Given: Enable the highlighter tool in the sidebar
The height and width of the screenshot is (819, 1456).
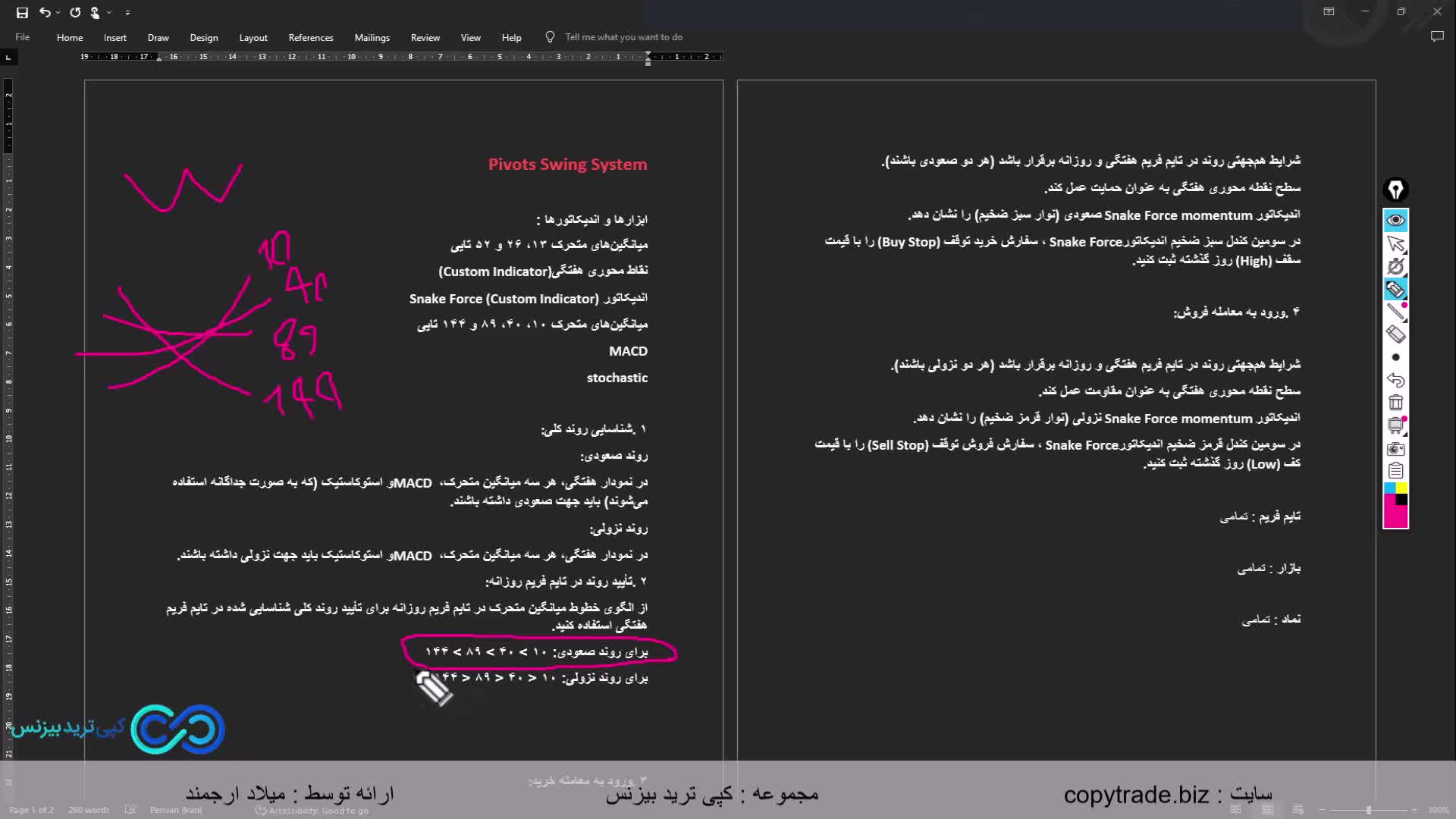Looking at the screenshot, I should [x=1396, y=289].
